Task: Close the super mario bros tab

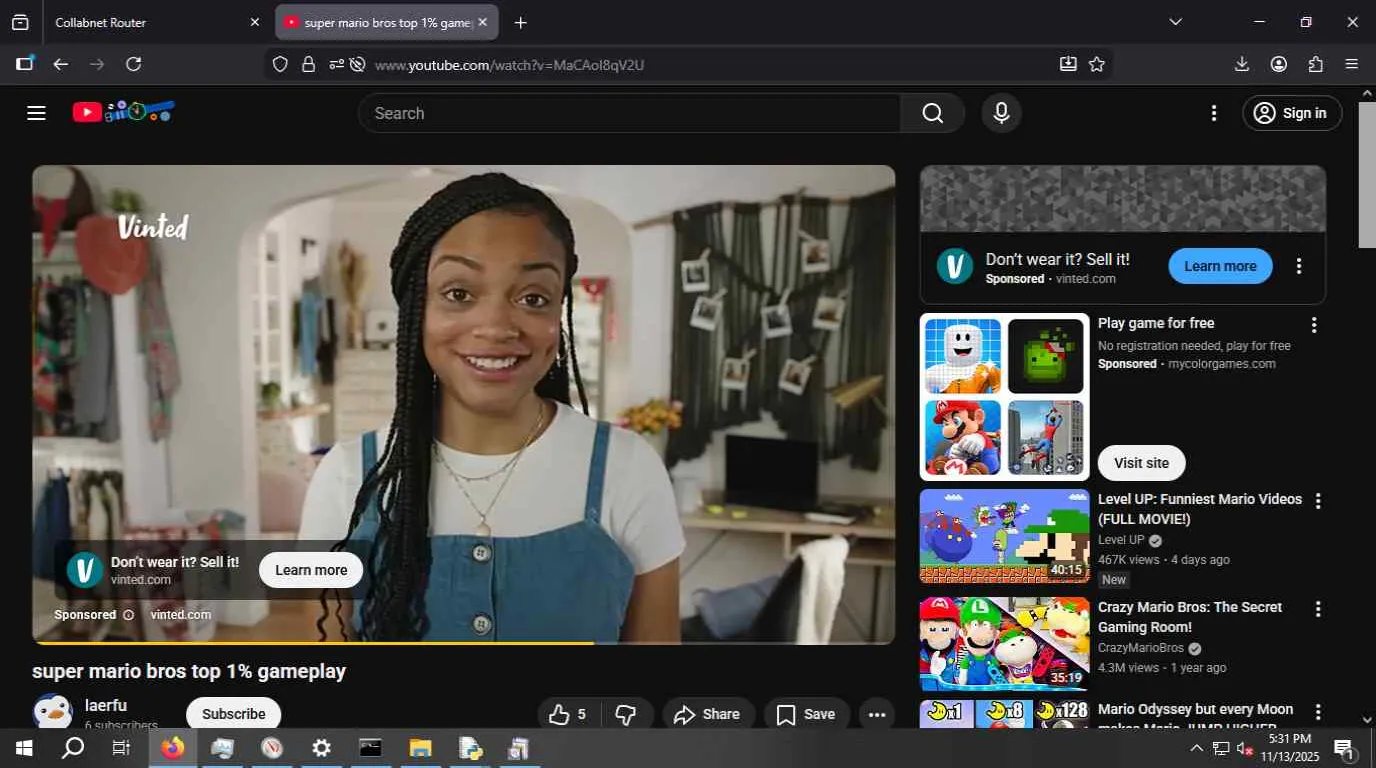Action: (x=482, y=22)
